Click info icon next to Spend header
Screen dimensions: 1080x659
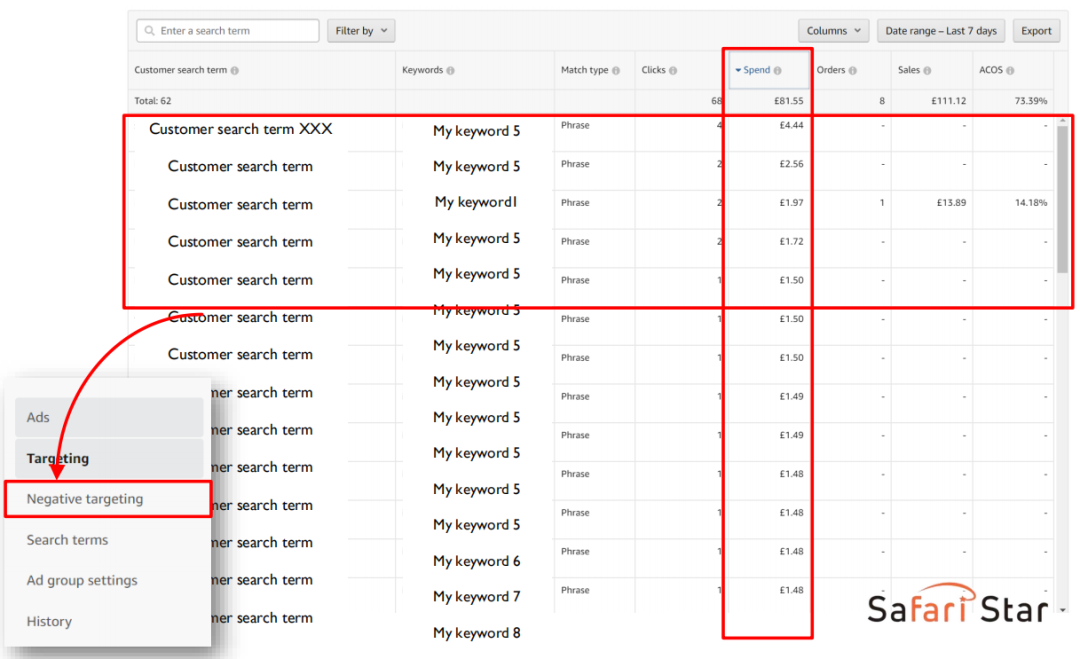pyautogui.click(x=777, y=71)
